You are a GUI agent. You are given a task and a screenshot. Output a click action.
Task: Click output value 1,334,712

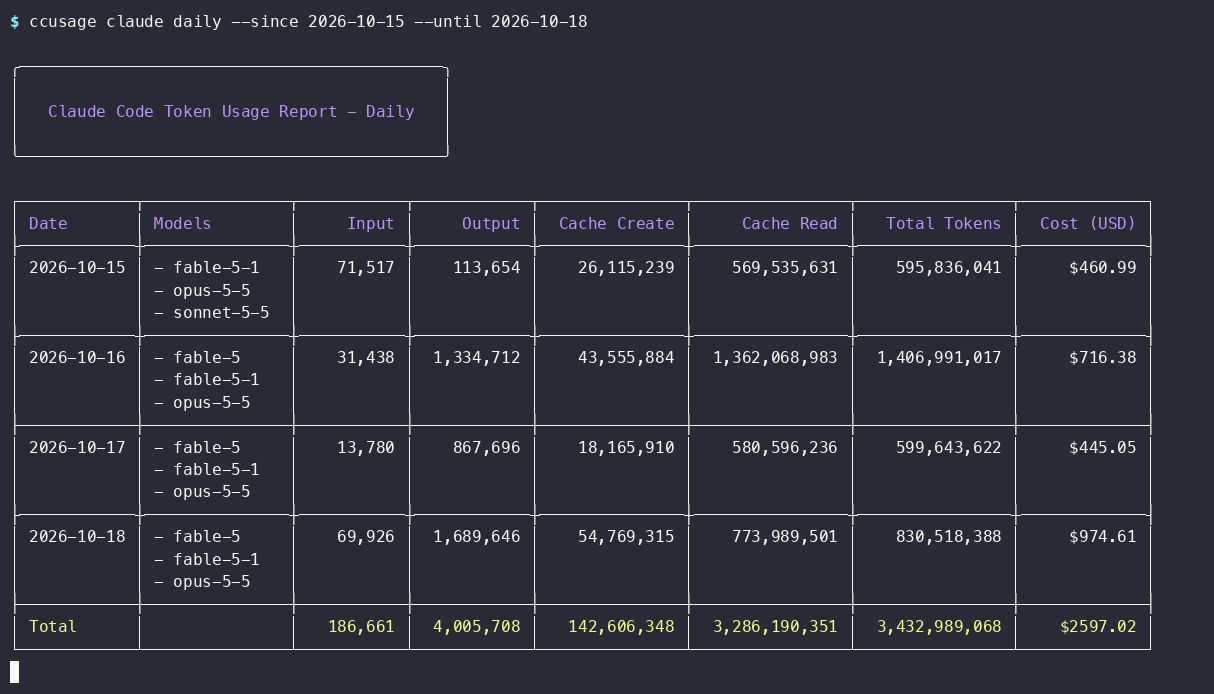477,357
